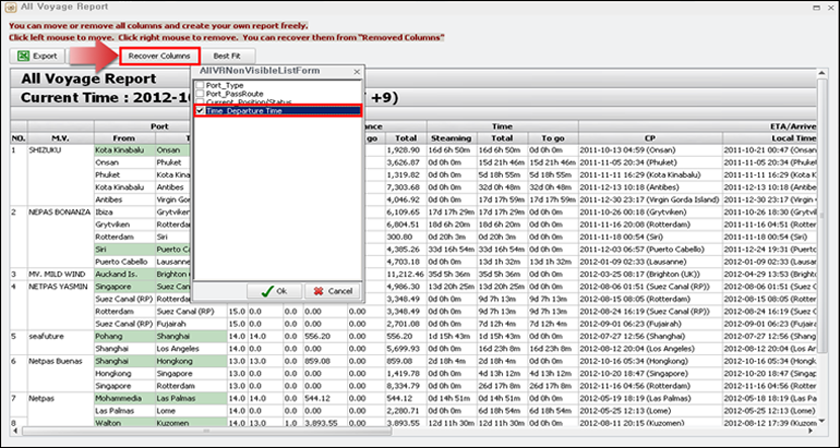Toggle the Current_Position/Status checkbox
This screenshot has width=840, height=448.
(x=200, y=102)
